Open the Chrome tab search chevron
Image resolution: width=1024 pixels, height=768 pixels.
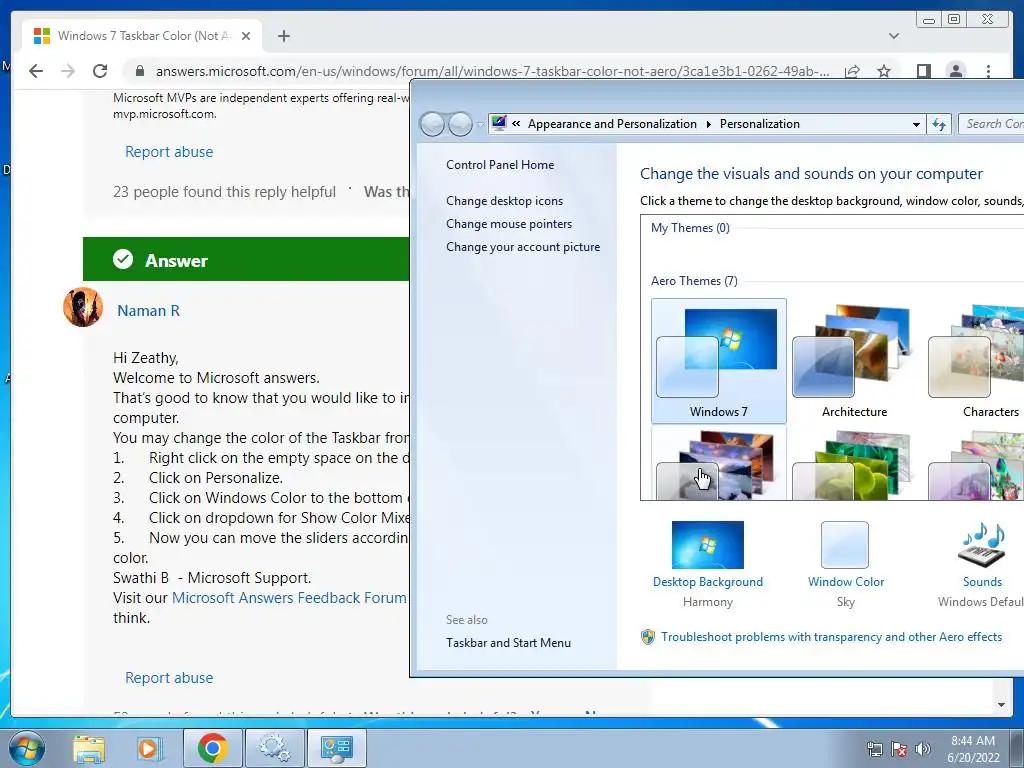click(894, 36)
